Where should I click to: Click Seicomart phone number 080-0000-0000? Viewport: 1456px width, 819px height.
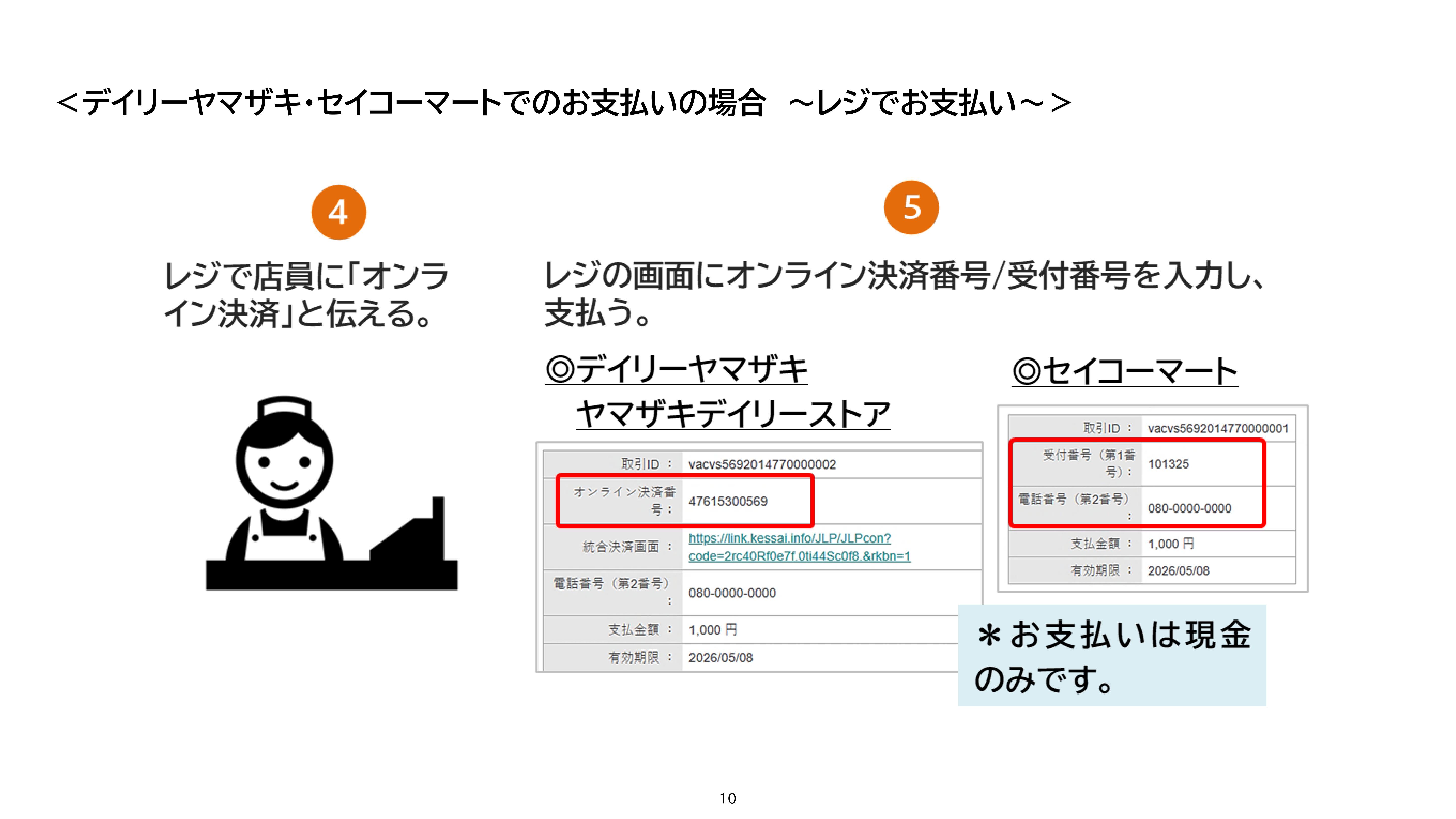pos(1189,508)
